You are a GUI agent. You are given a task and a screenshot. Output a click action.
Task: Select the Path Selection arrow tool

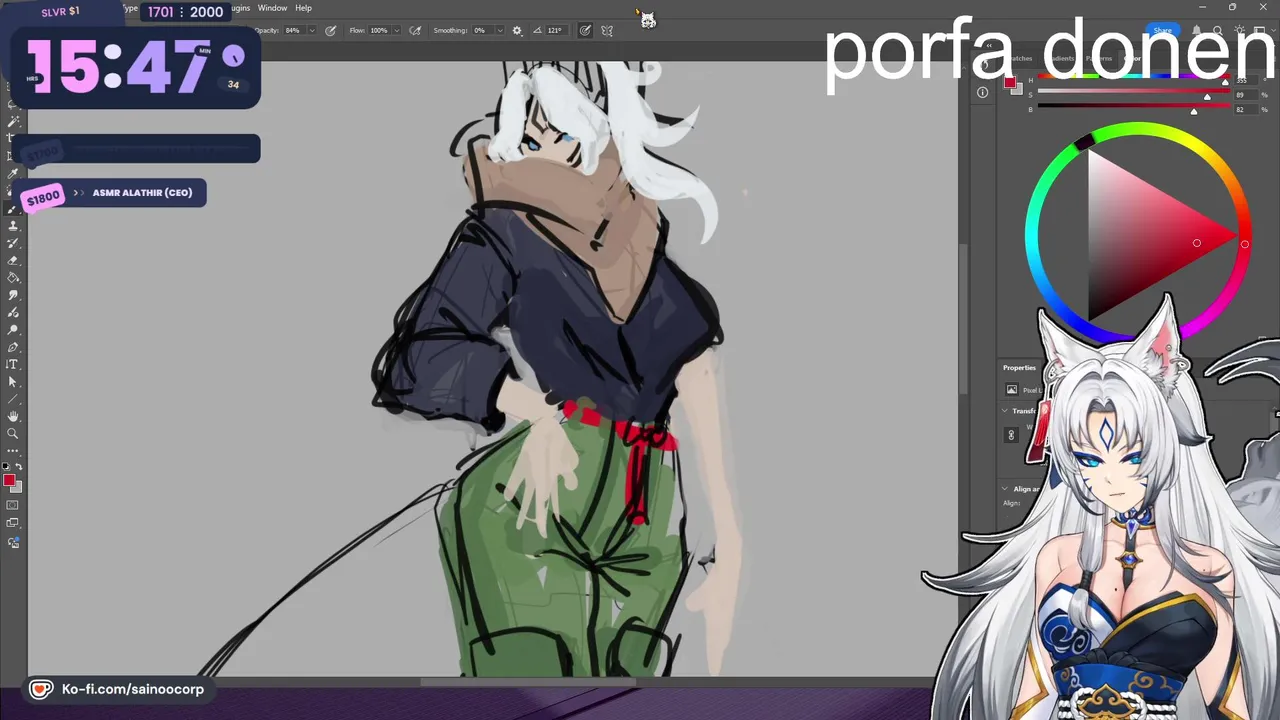pos(13,382)
